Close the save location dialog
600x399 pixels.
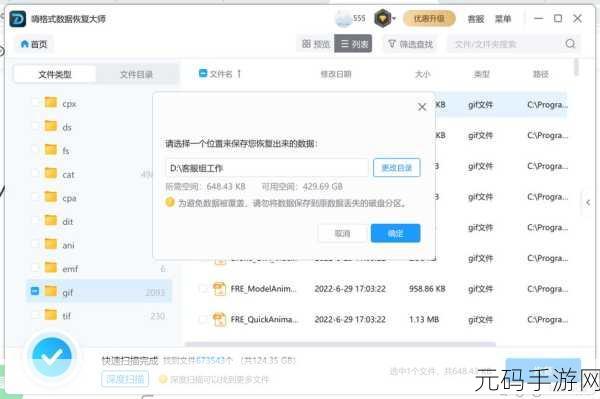click(x=422, y=107)
